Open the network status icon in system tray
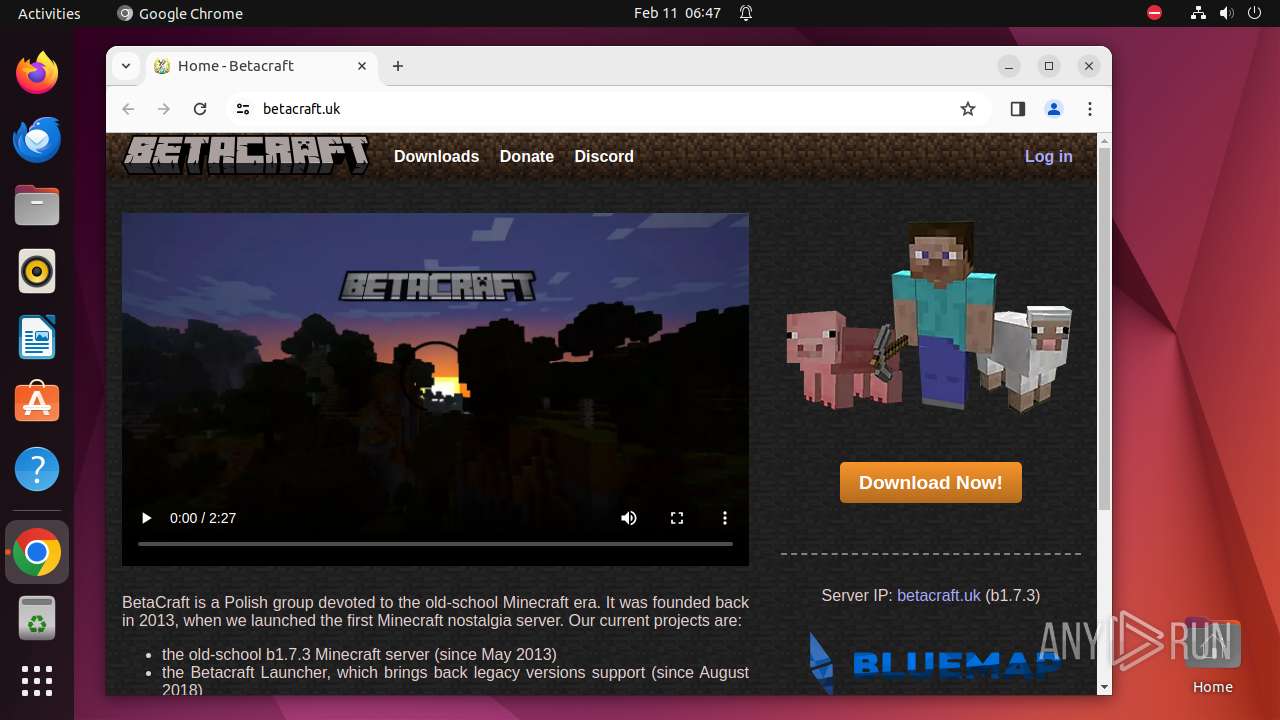 [x=1199, y=13]
